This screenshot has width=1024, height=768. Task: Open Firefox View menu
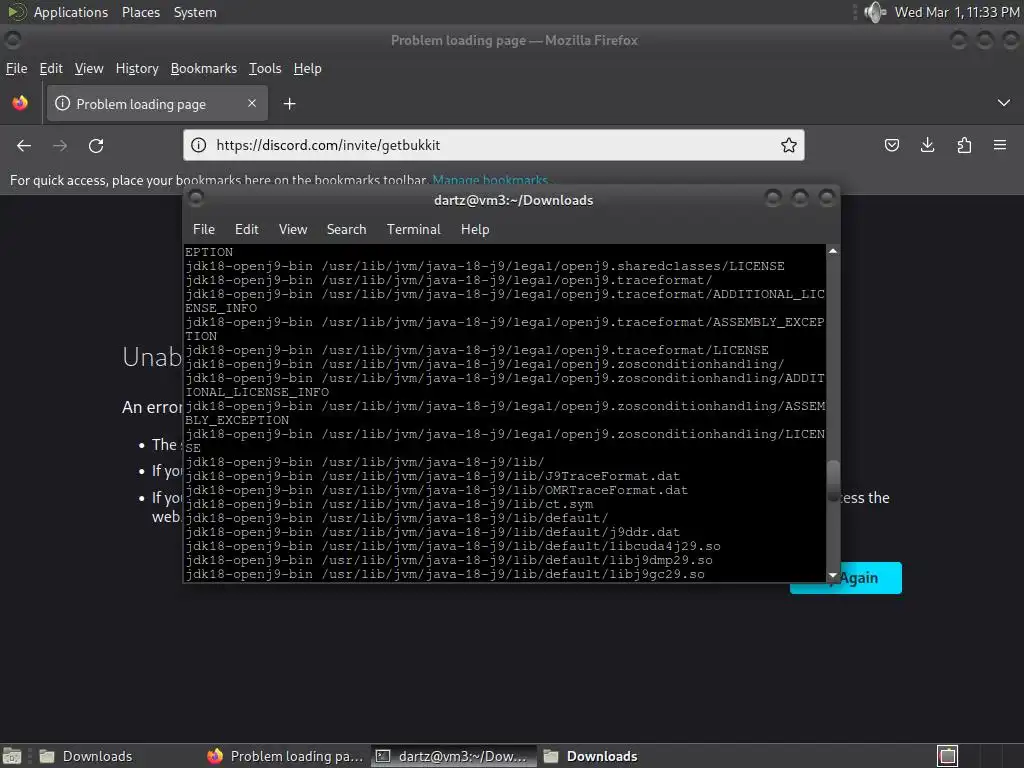[x=89, y=69]
